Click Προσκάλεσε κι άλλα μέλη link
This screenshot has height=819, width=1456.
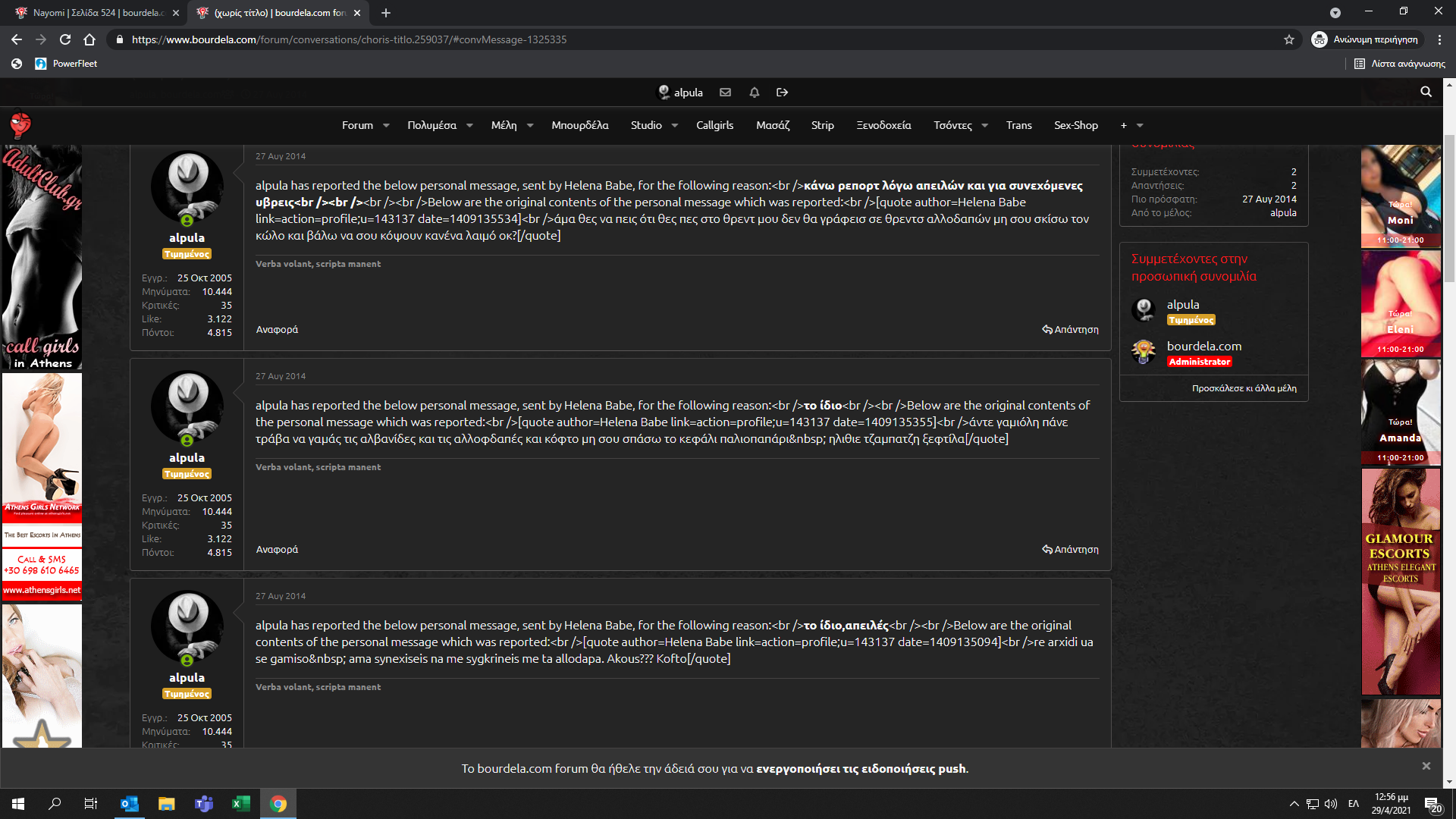point(1244,388)
